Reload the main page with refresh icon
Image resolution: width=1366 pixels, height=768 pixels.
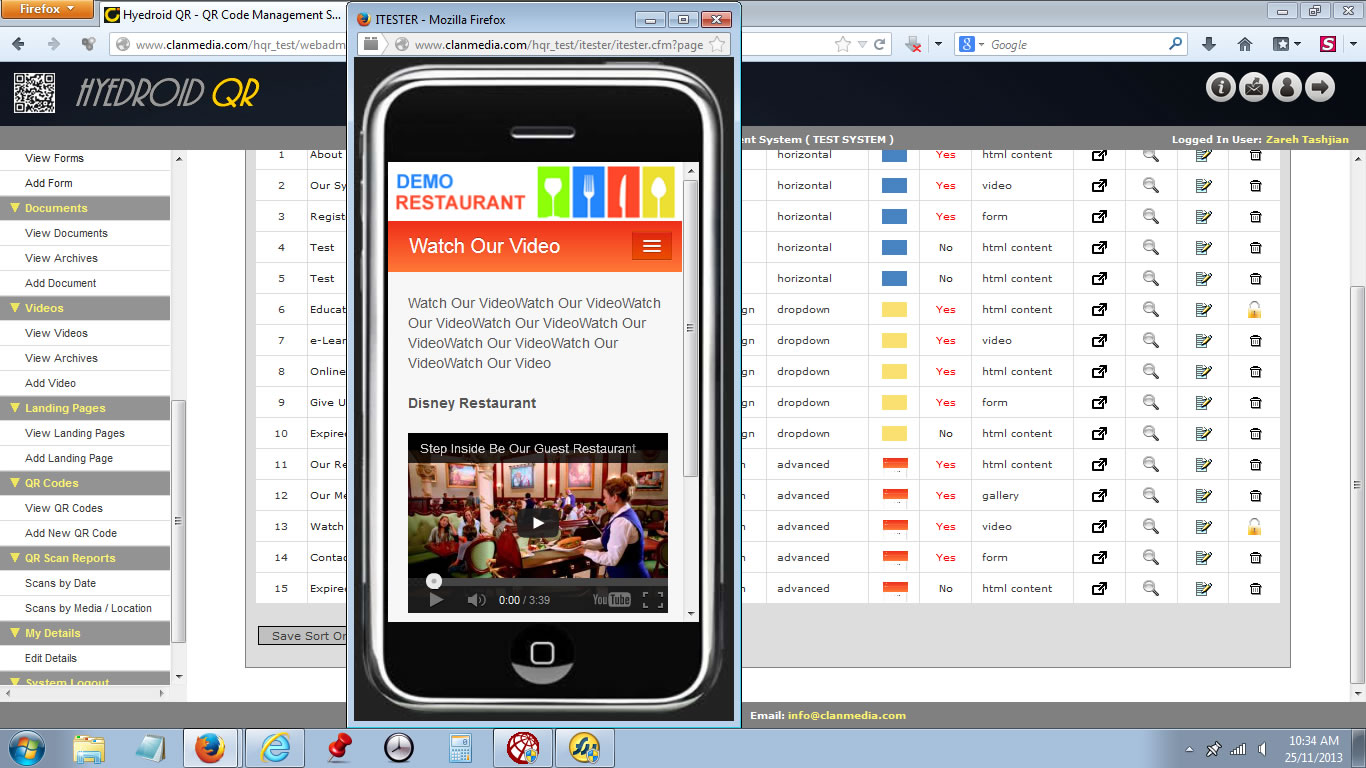pyautogui.click(x=880, y=45)
